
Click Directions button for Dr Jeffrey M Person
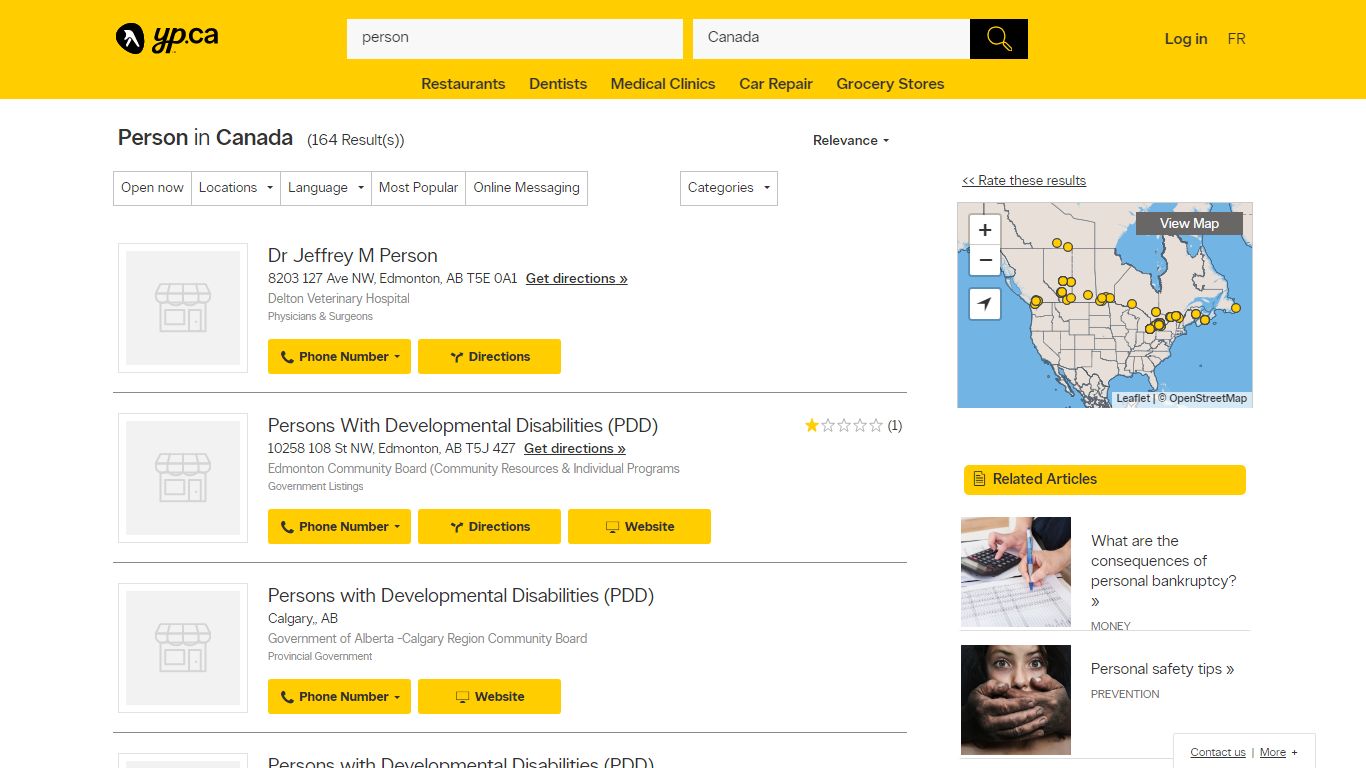coord(489,357)
